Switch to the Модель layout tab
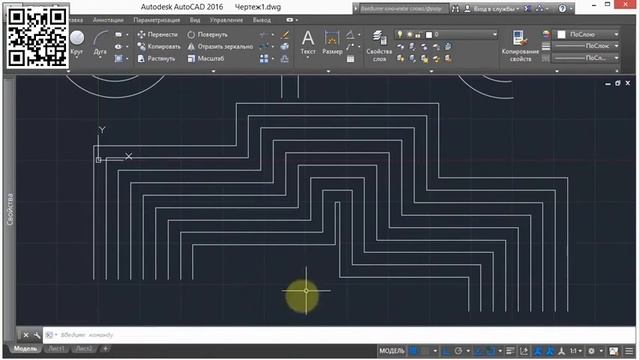 point(24,349)
